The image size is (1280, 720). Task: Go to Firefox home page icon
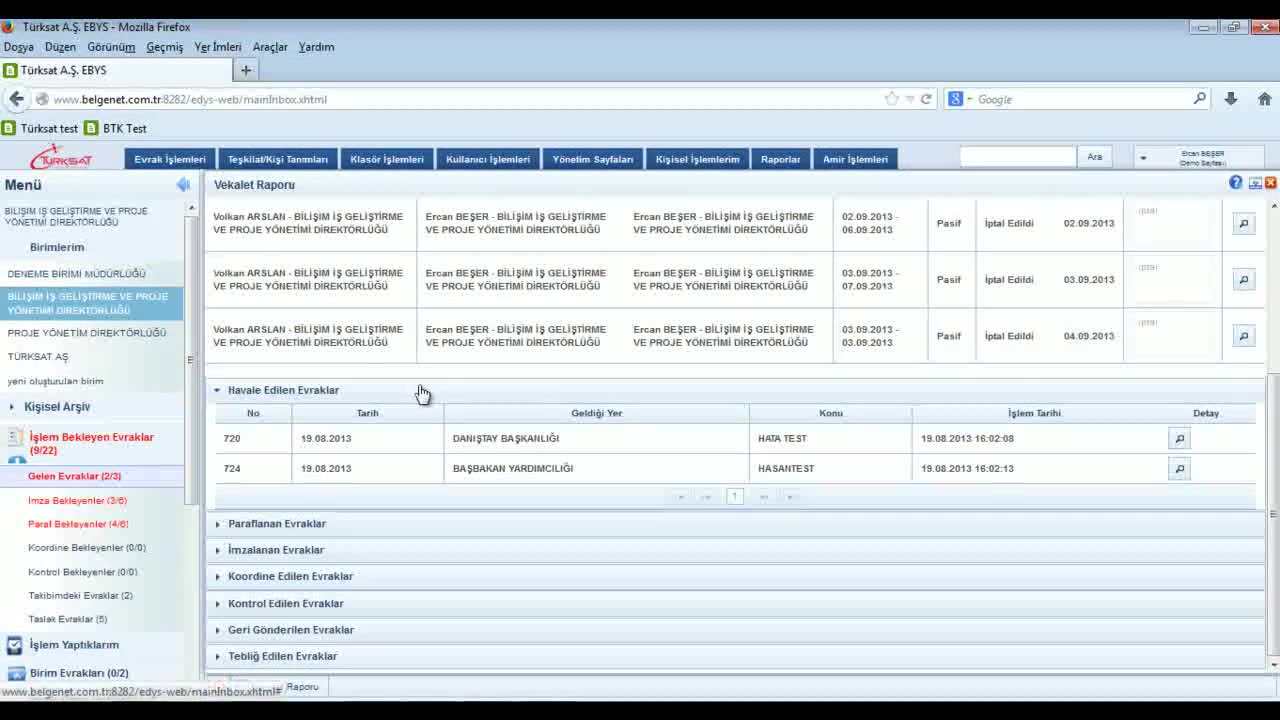[x=1264, y=99]
